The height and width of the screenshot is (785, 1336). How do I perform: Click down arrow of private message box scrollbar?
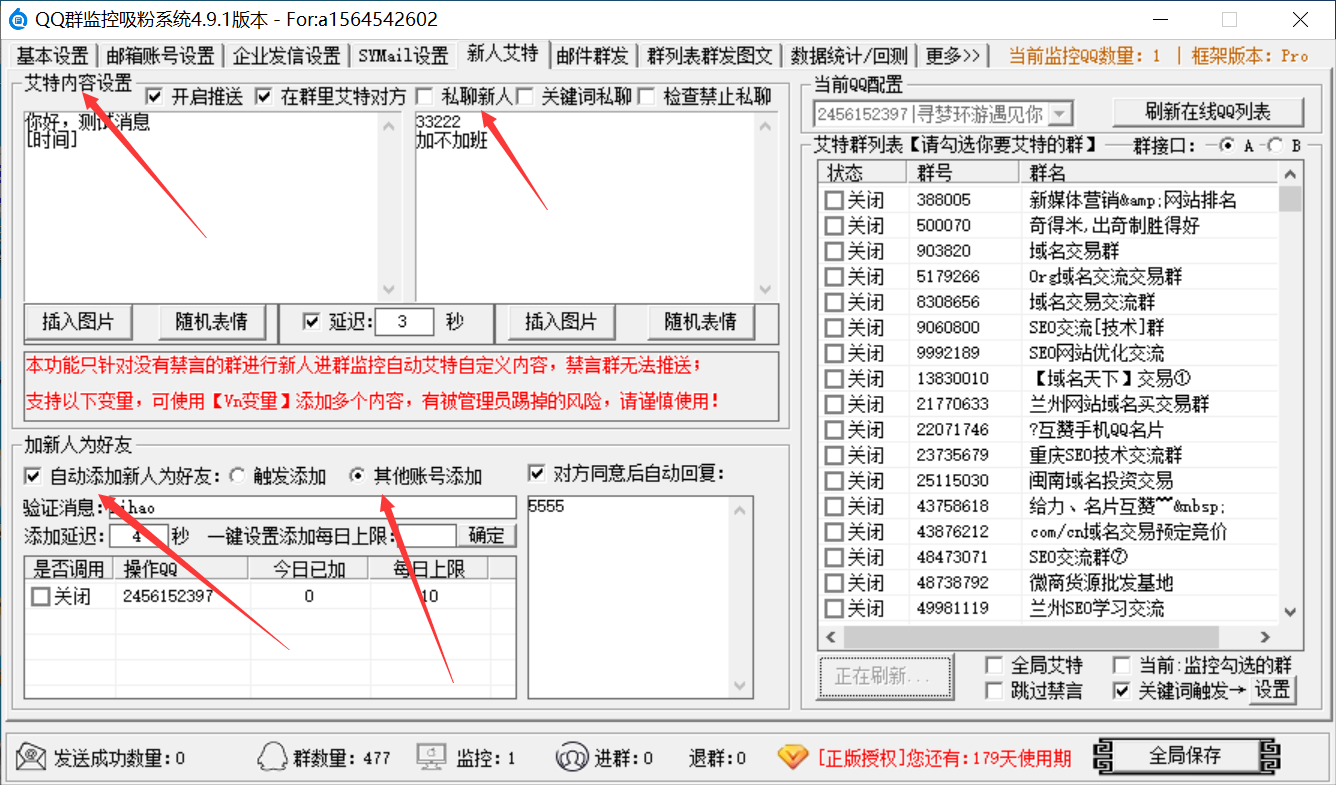pyautogui.click(x=765, y=288)
